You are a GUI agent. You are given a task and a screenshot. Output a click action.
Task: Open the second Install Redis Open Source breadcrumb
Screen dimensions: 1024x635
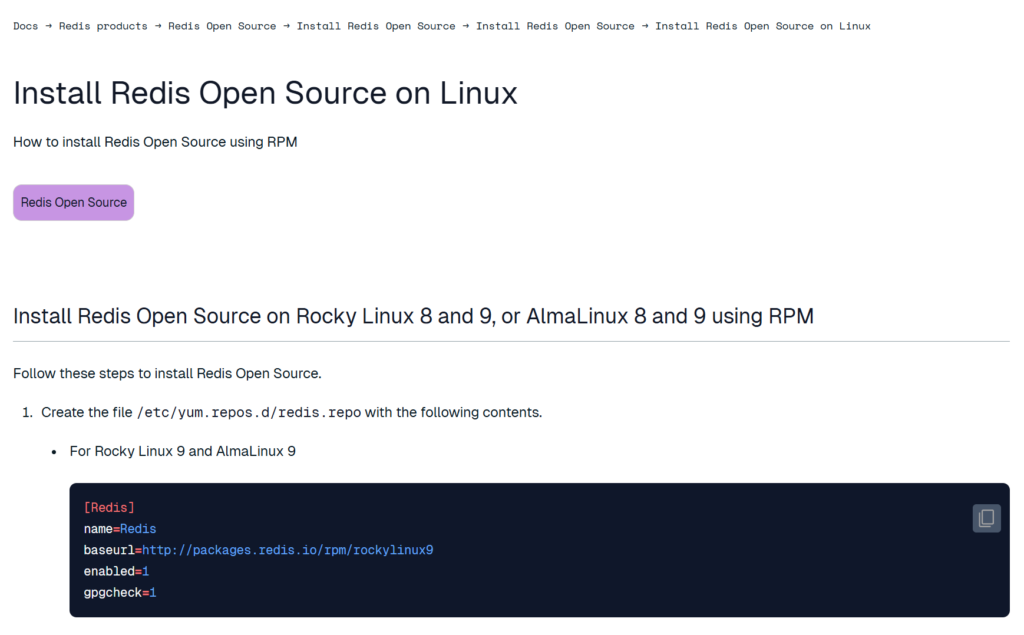click(x=555, y=26)
